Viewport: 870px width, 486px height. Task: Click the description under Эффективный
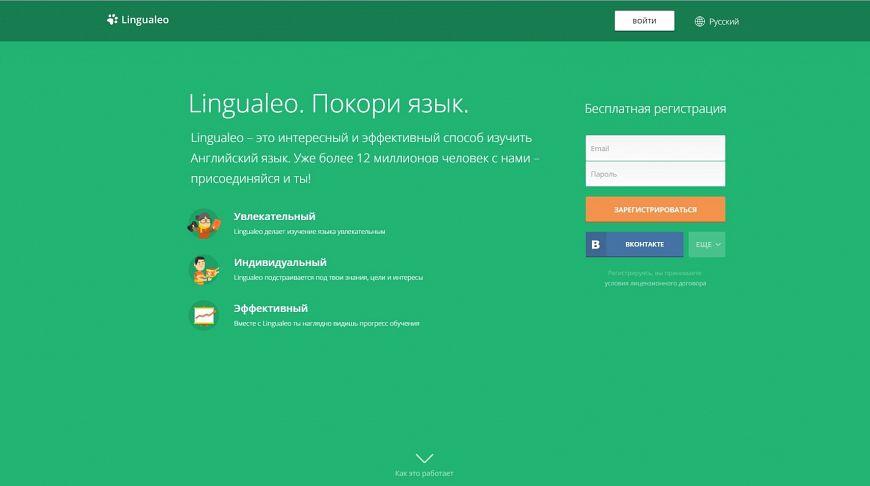[326, 323]
